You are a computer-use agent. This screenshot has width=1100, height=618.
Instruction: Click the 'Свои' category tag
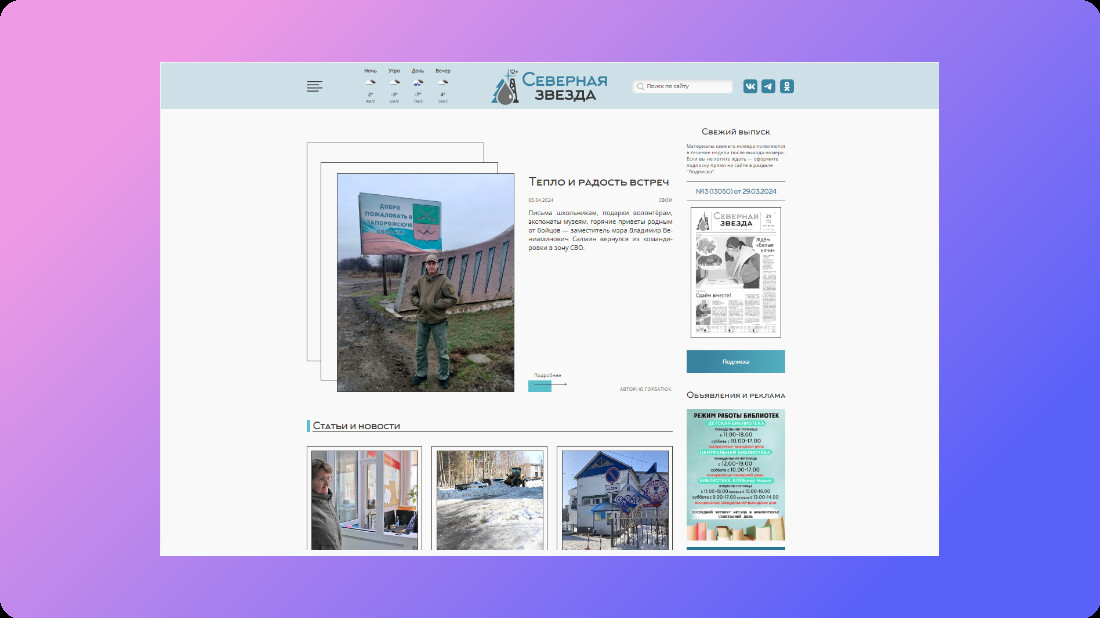pyautogui.click(x=665, y=201)
